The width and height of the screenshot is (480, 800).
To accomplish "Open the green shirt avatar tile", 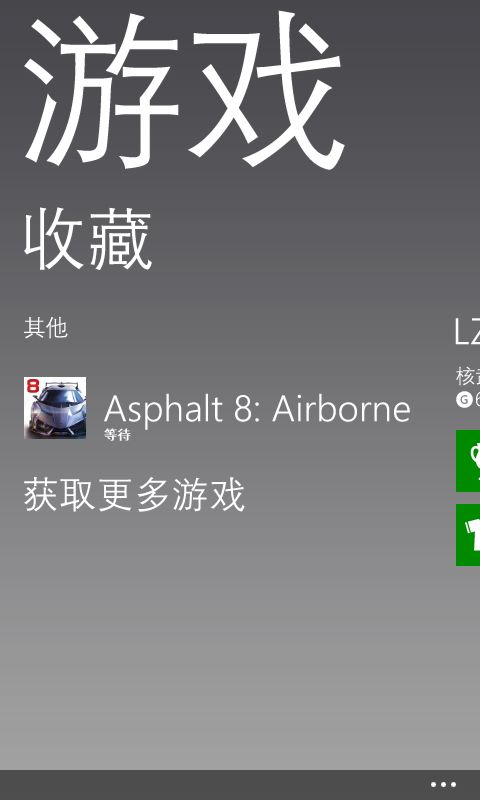I will 468,535.
